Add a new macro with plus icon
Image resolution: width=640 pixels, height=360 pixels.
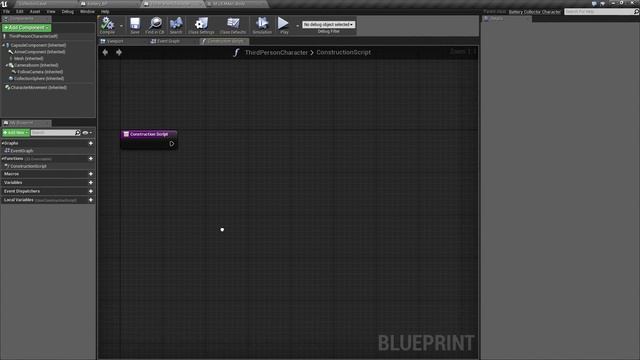(x=91, y=174)
